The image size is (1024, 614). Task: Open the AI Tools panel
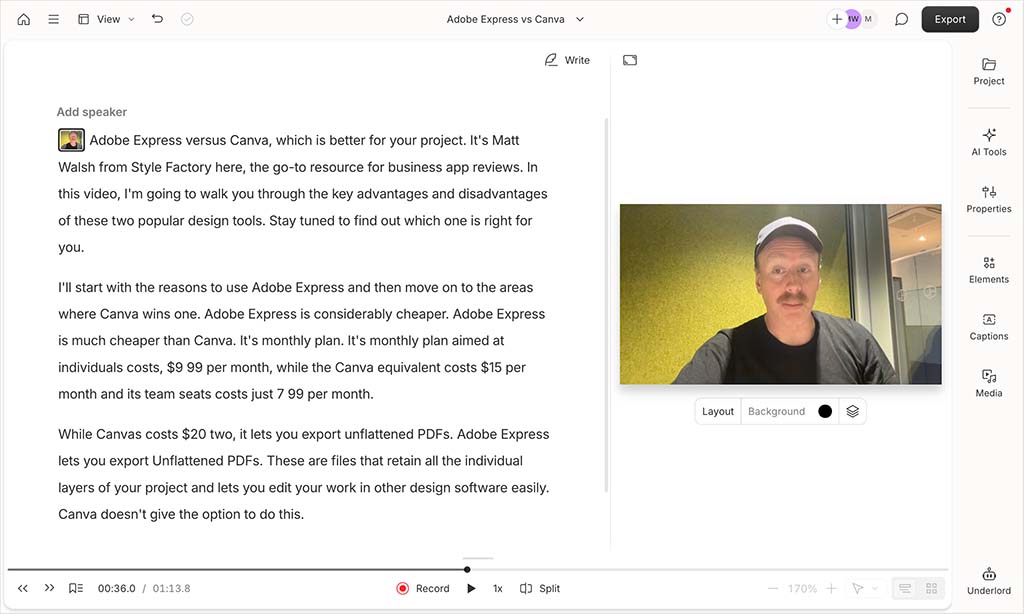988,143
